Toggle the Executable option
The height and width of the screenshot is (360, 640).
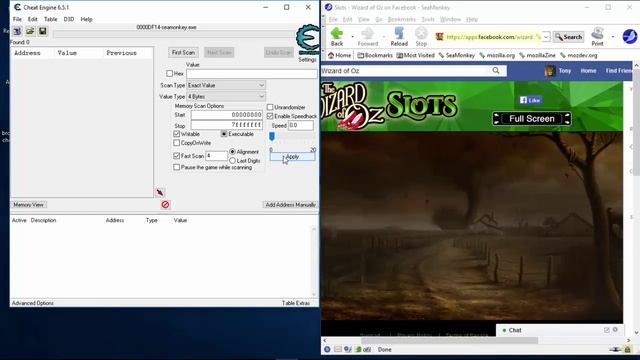coord(224,134)
